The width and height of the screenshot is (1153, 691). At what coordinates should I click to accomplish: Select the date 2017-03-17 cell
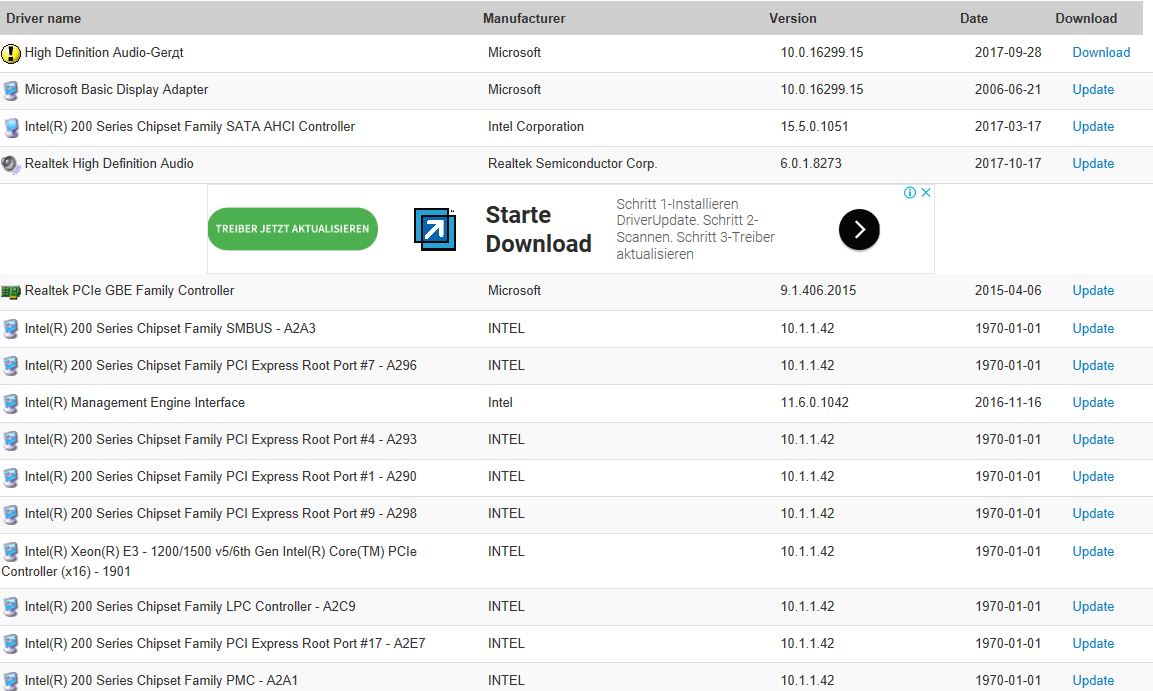point(1008,126)
